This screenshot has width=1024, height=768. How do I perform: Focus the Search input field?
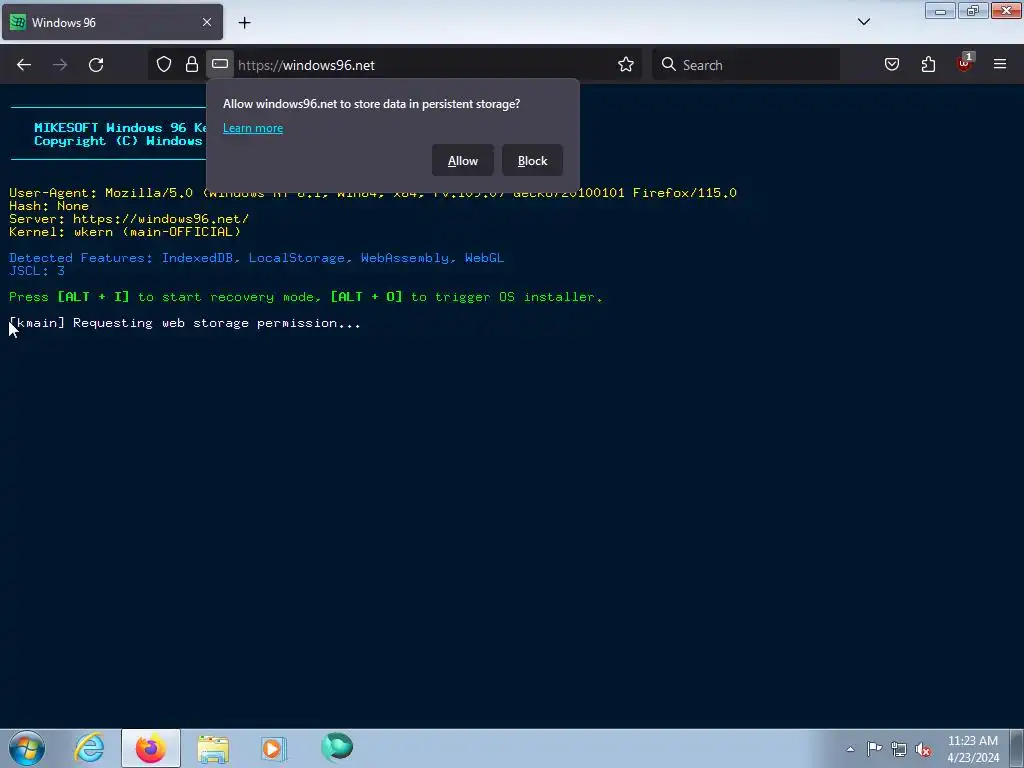[x=746, y=65]
